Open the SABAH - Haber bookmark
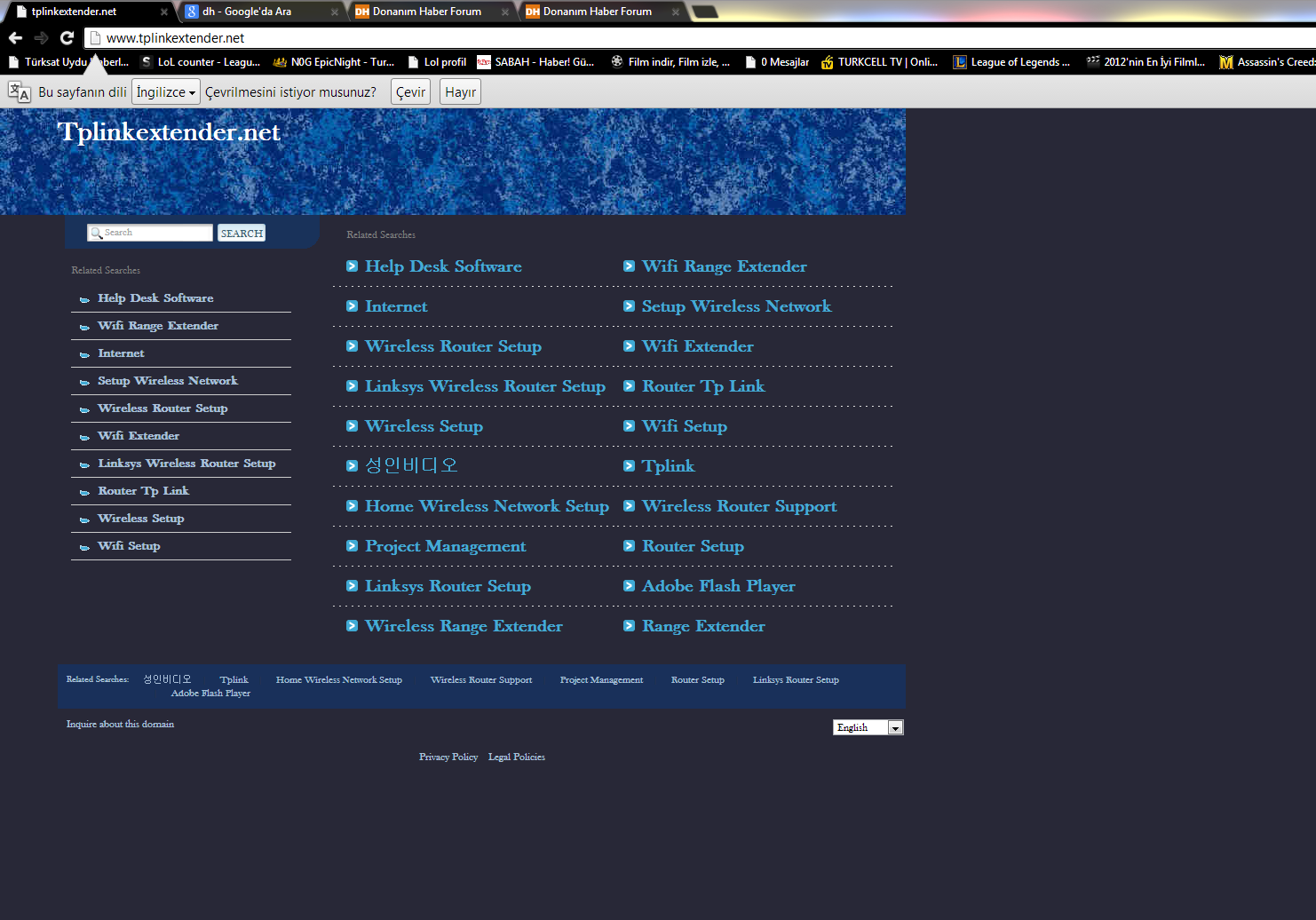1316x920 pixels. pyautogui.click(x=535, y=62)
